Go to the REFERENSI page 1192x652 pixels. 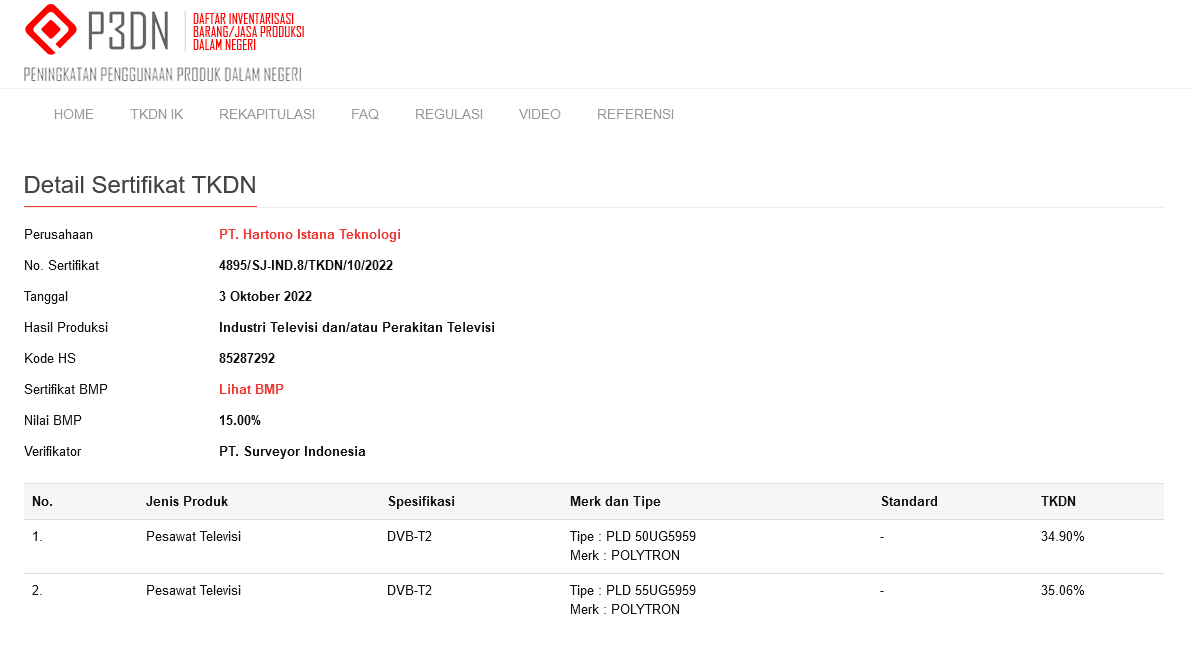(635, 114)
